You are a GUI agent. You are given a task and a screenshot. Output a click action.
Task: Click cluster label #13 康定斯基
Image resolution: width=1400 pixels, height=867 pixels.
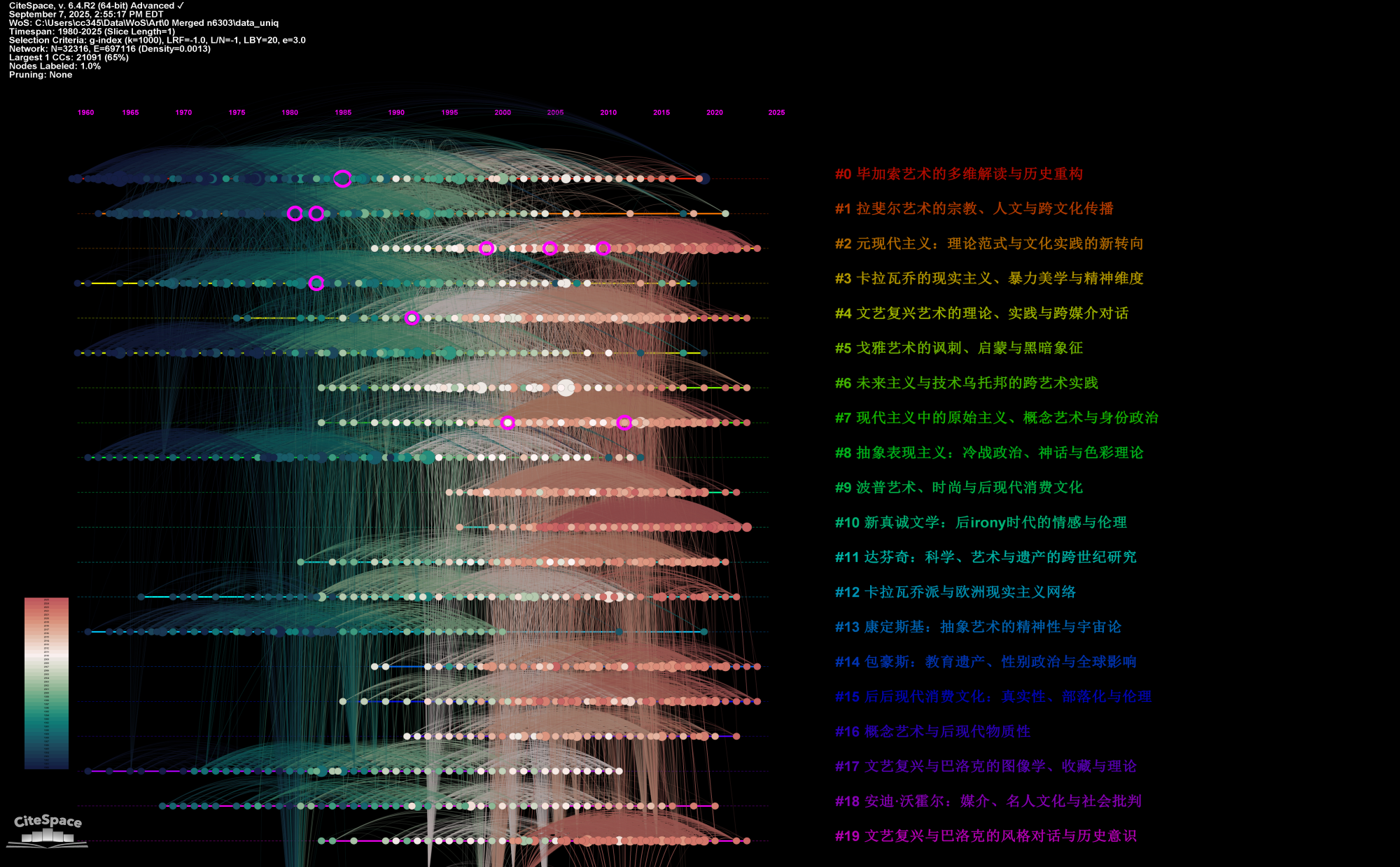pos(977,627)
